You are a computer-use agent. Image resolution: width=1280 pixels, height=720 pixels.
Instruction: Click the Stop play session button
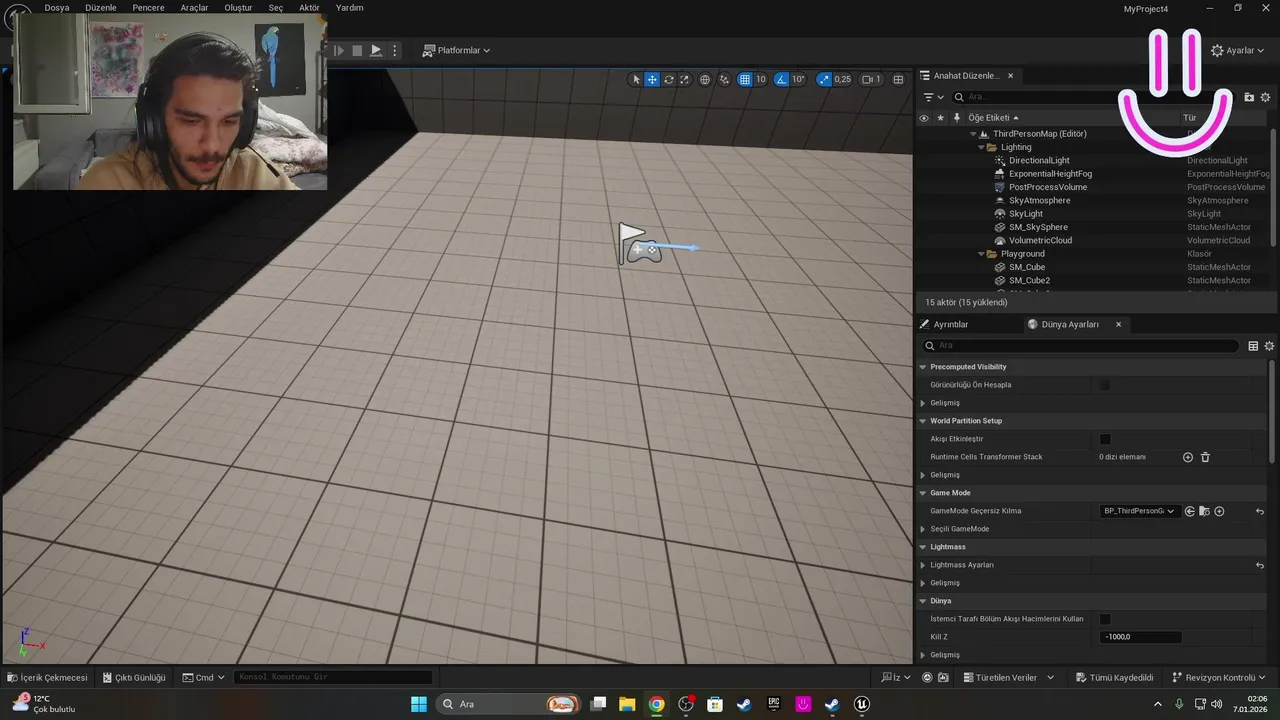(x=357, y=50)
